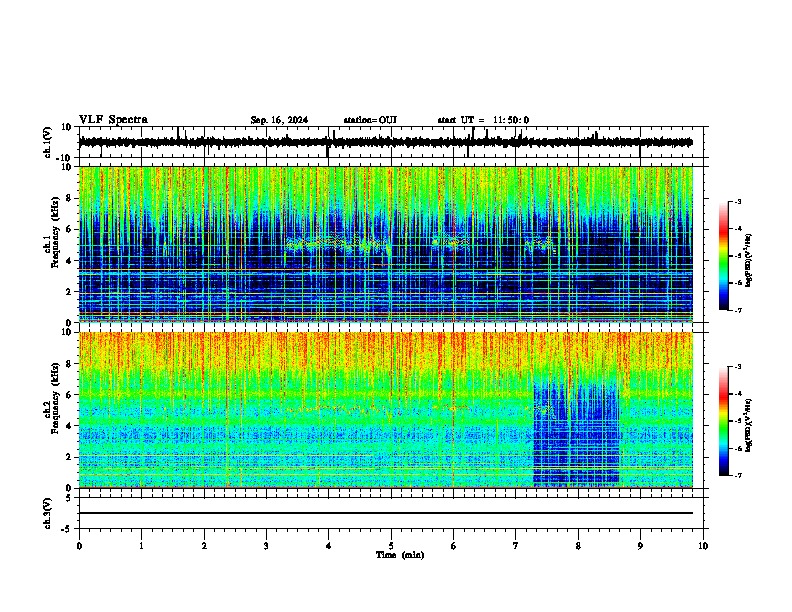Select the date text "Sep. 16, 2024"
Image resolution: width=792 pixels, height=612 pixels.
[x=279, y=120]
